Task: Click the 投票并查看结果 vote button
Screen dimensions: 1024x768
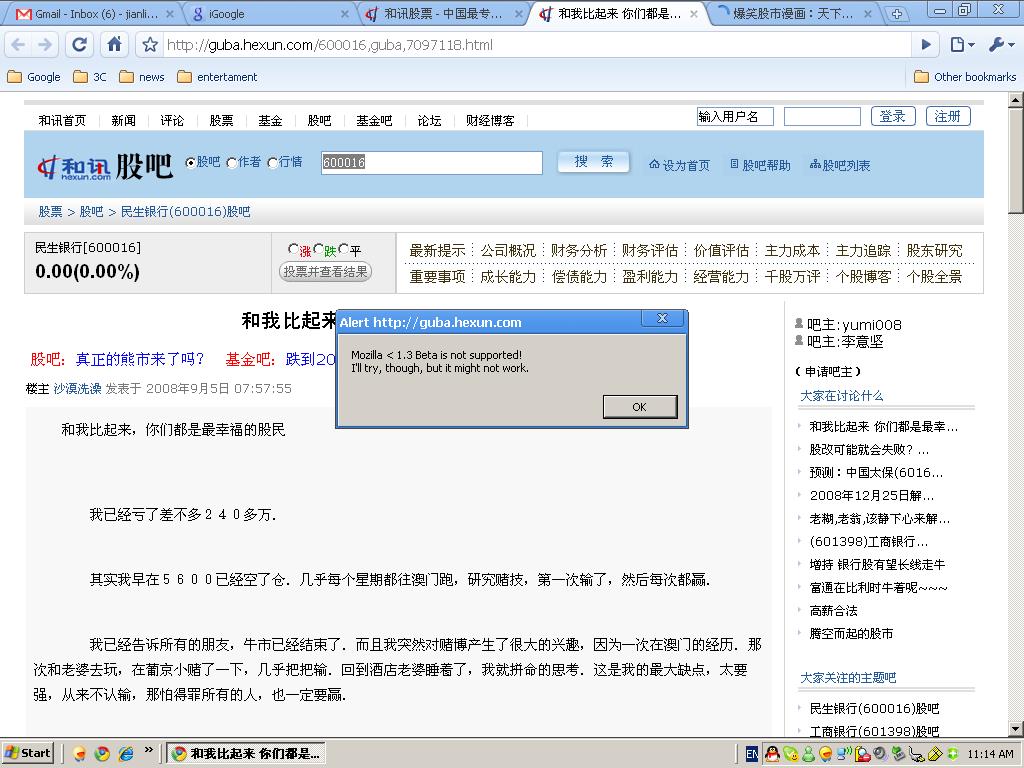Action: (325, 272)
